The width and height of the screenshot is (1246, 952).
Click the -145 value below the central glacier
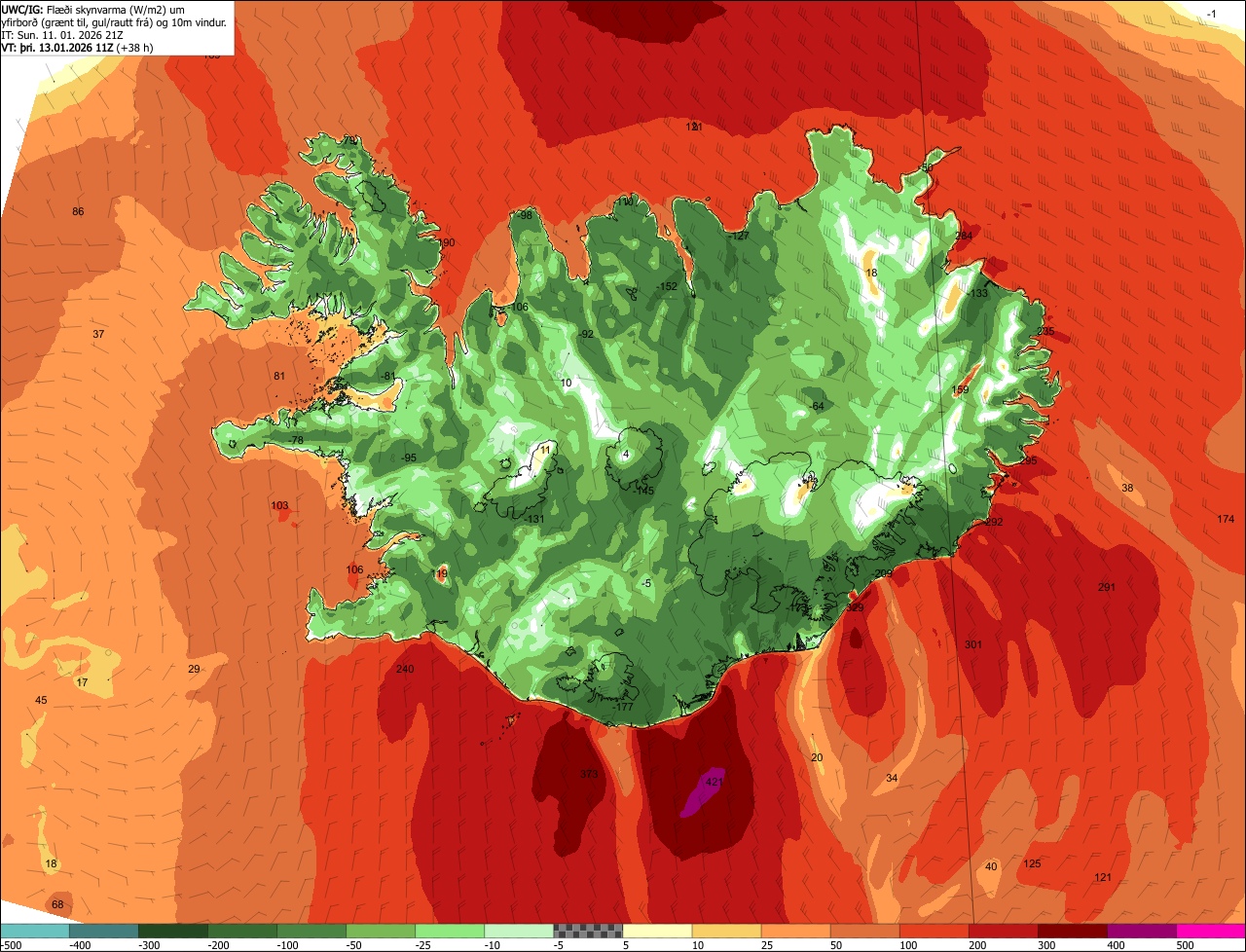pyautogui.click(x=643, y=491)
